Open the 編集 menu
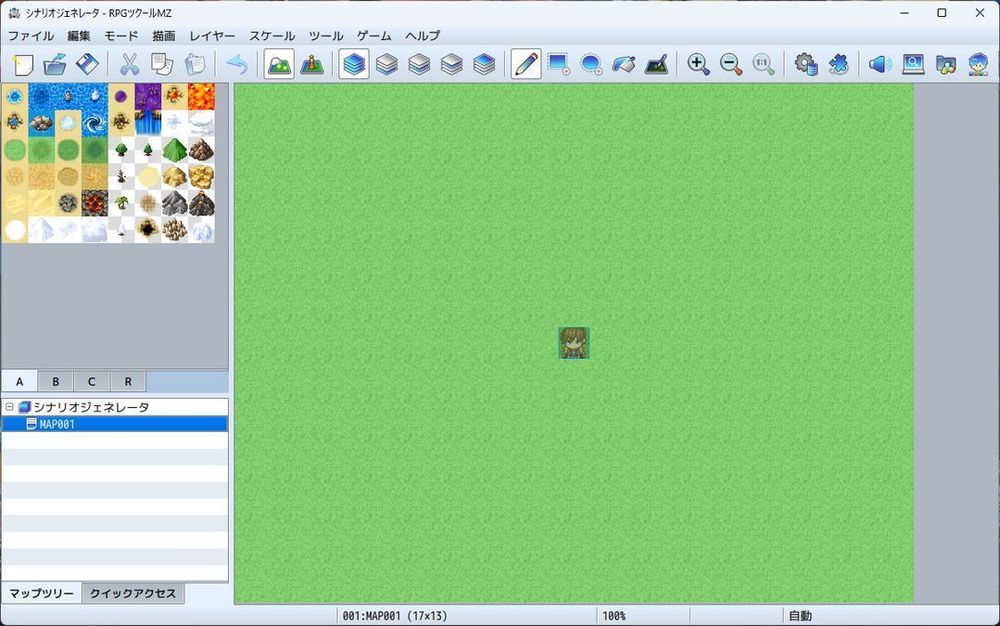Viewport: 1000px width, 626px height. [79, 36]
